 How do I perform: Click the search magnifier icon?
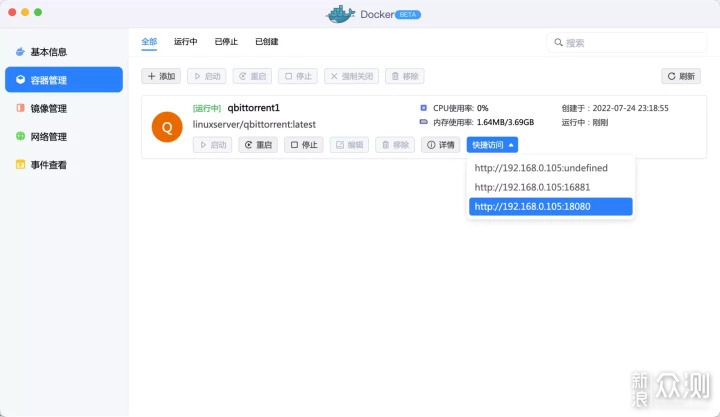[x=558, y=43]
